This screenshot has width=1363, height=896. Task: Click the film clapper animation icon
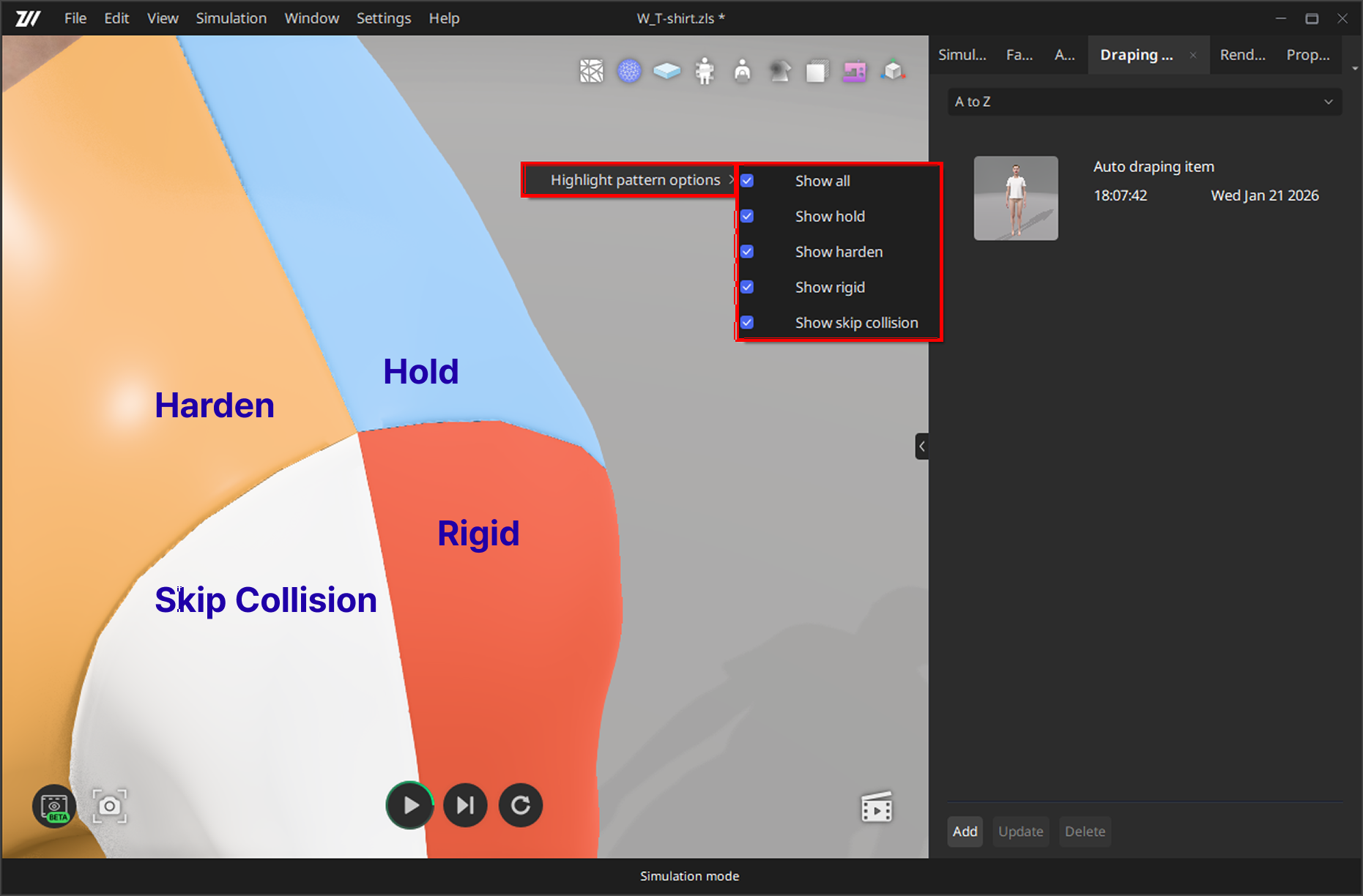point(876,807)
